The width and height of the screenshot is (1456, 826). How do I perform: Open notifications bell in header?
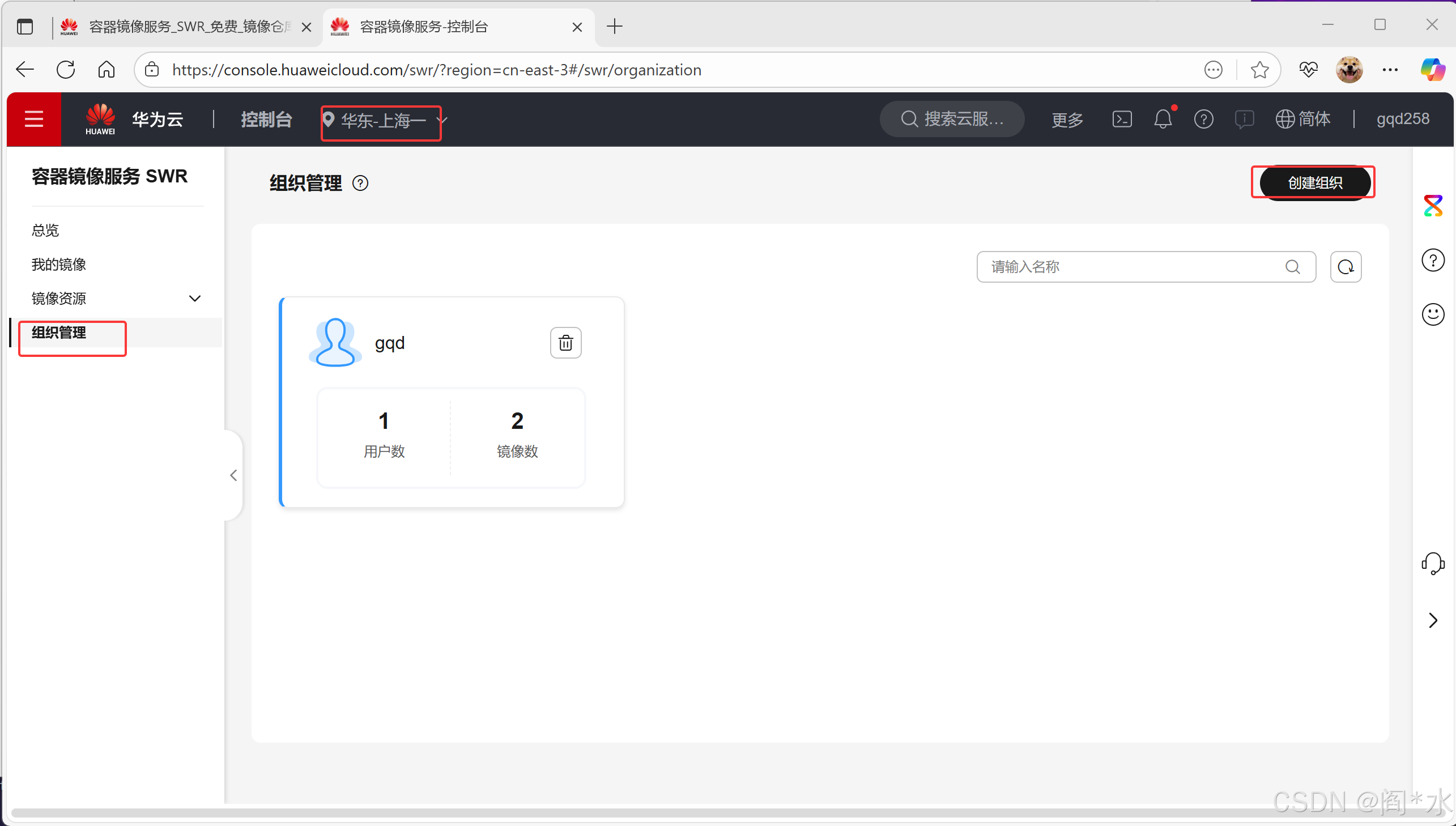click(x=1163, y=119)
